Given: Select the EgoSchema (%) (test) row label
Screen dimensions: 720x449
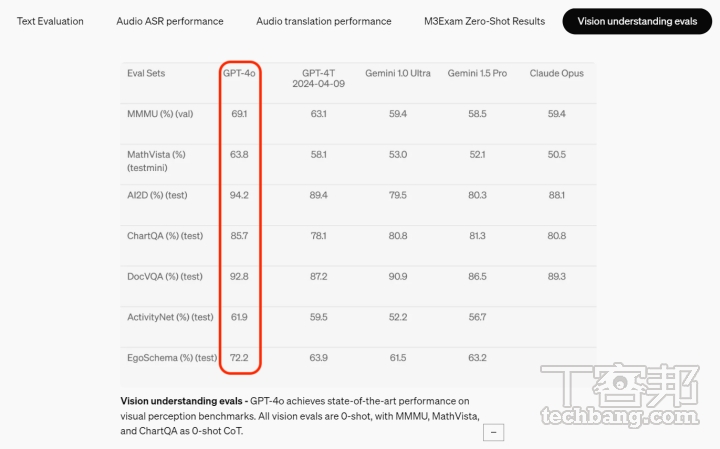Looking at the screenshot, I should pos(172,357).
